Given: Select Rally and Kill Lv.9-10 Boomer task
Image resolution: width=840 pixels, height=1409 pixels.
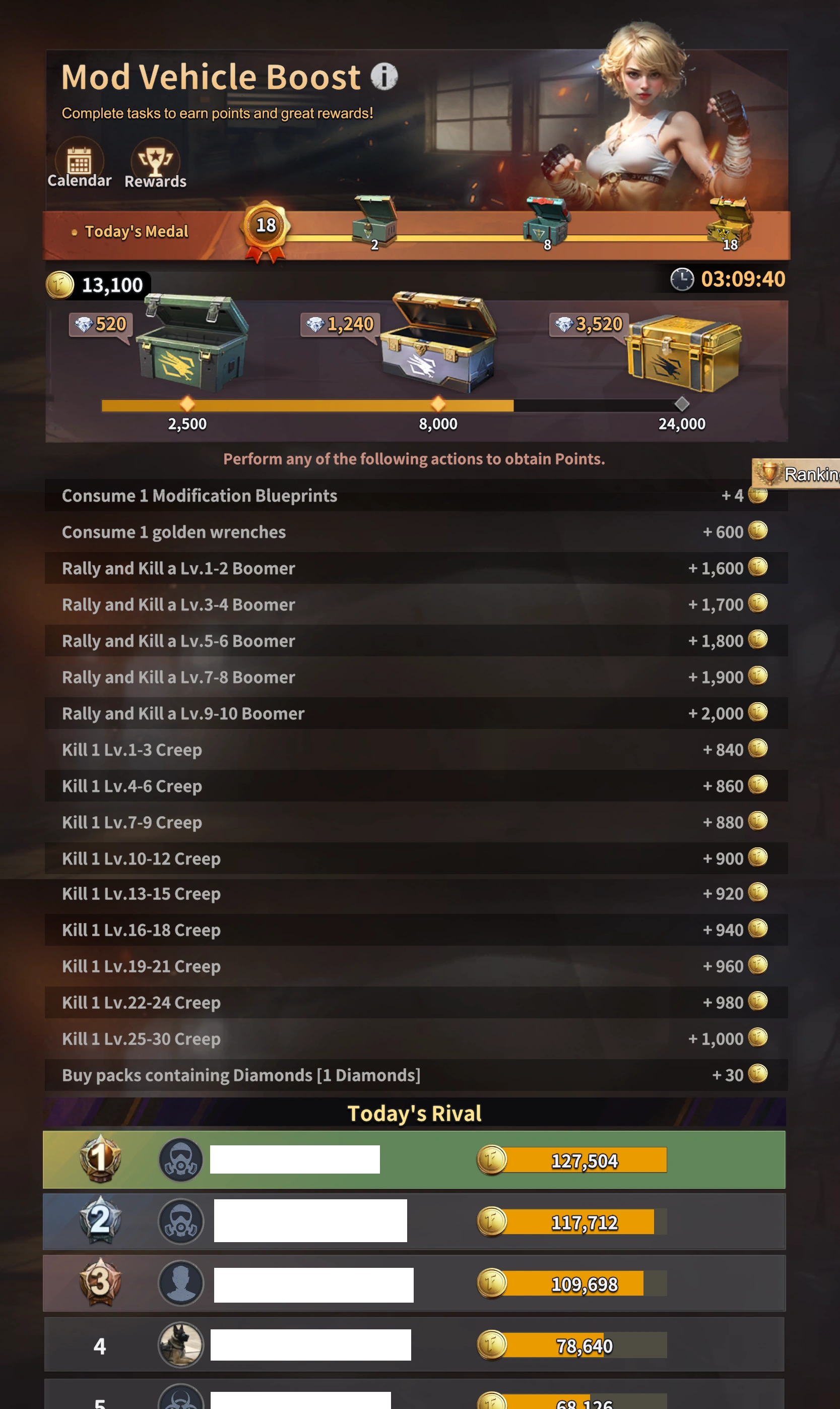Looking at the screenshot, I should (x=416, y=713).
